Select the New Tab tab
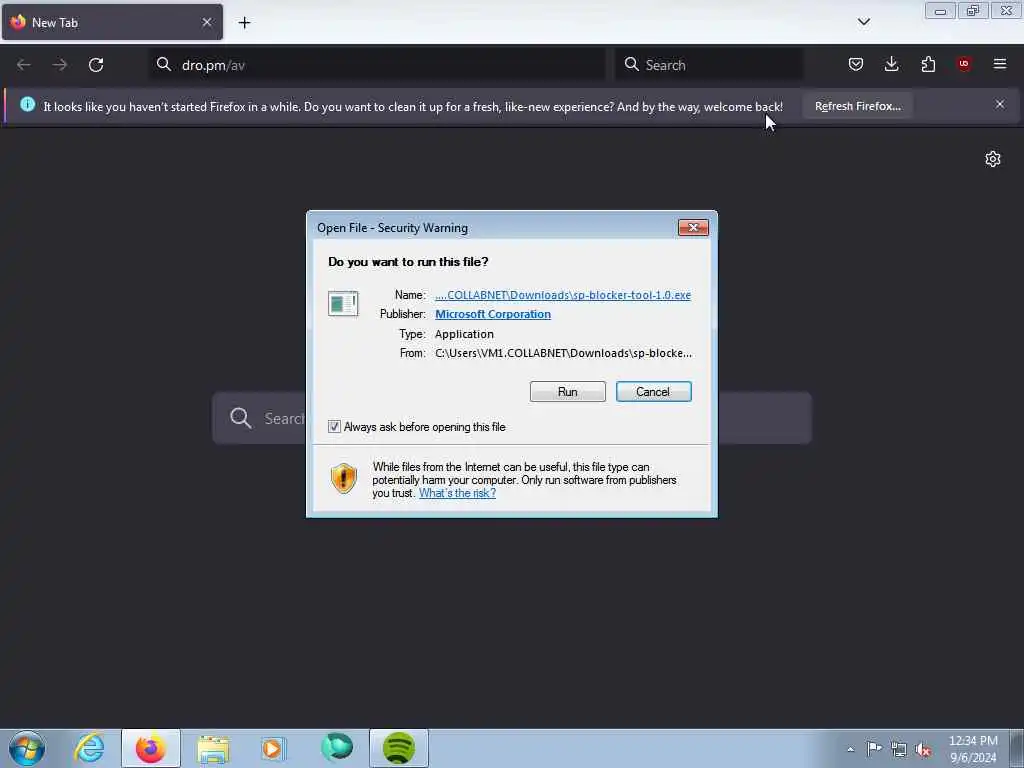The height and width of the screenshot is (768, 1024). click(x=112, y=22)
